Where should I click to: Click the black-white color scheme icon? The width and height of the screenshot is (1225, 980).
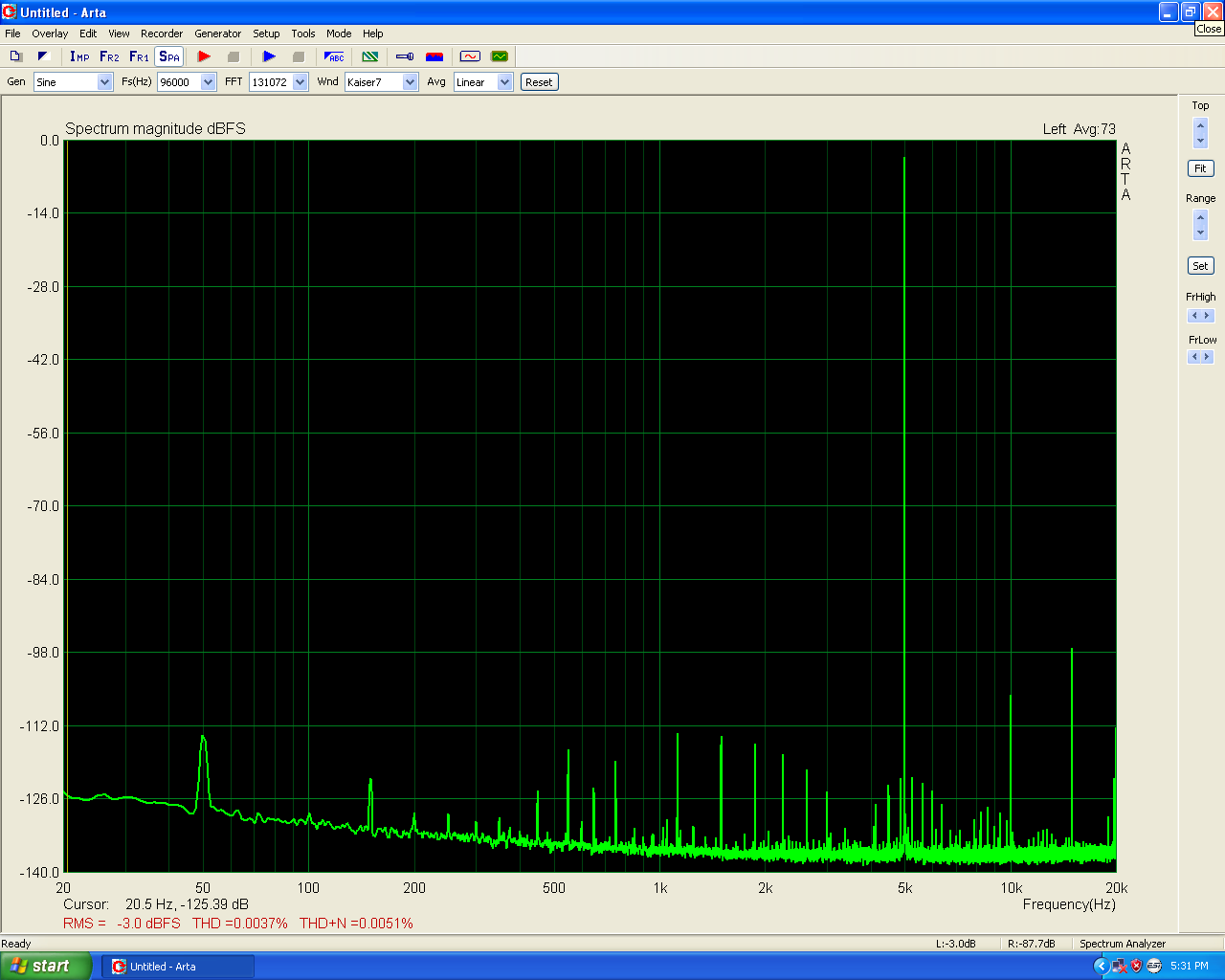tap(42, 56)
